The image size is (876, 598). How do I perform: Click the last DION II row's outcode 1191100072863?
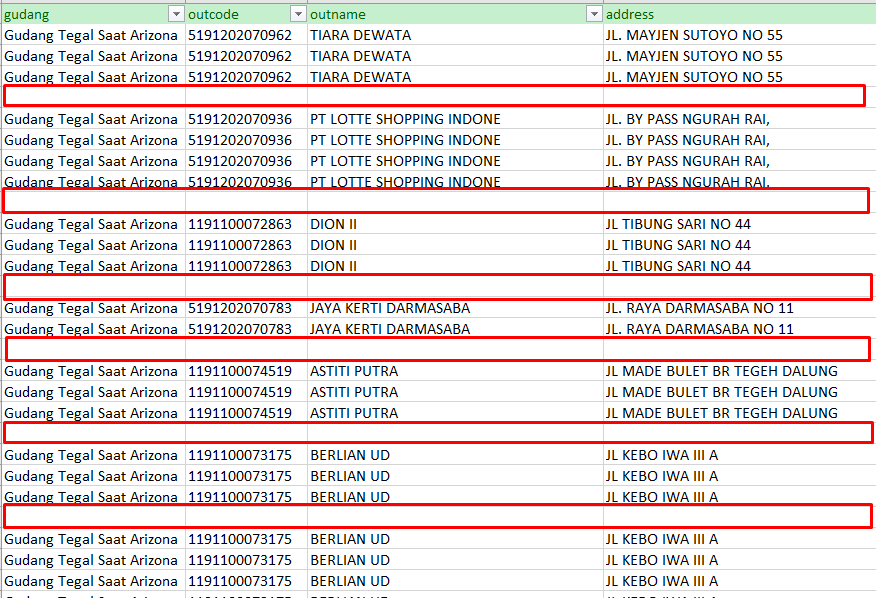tap(240, 266)
